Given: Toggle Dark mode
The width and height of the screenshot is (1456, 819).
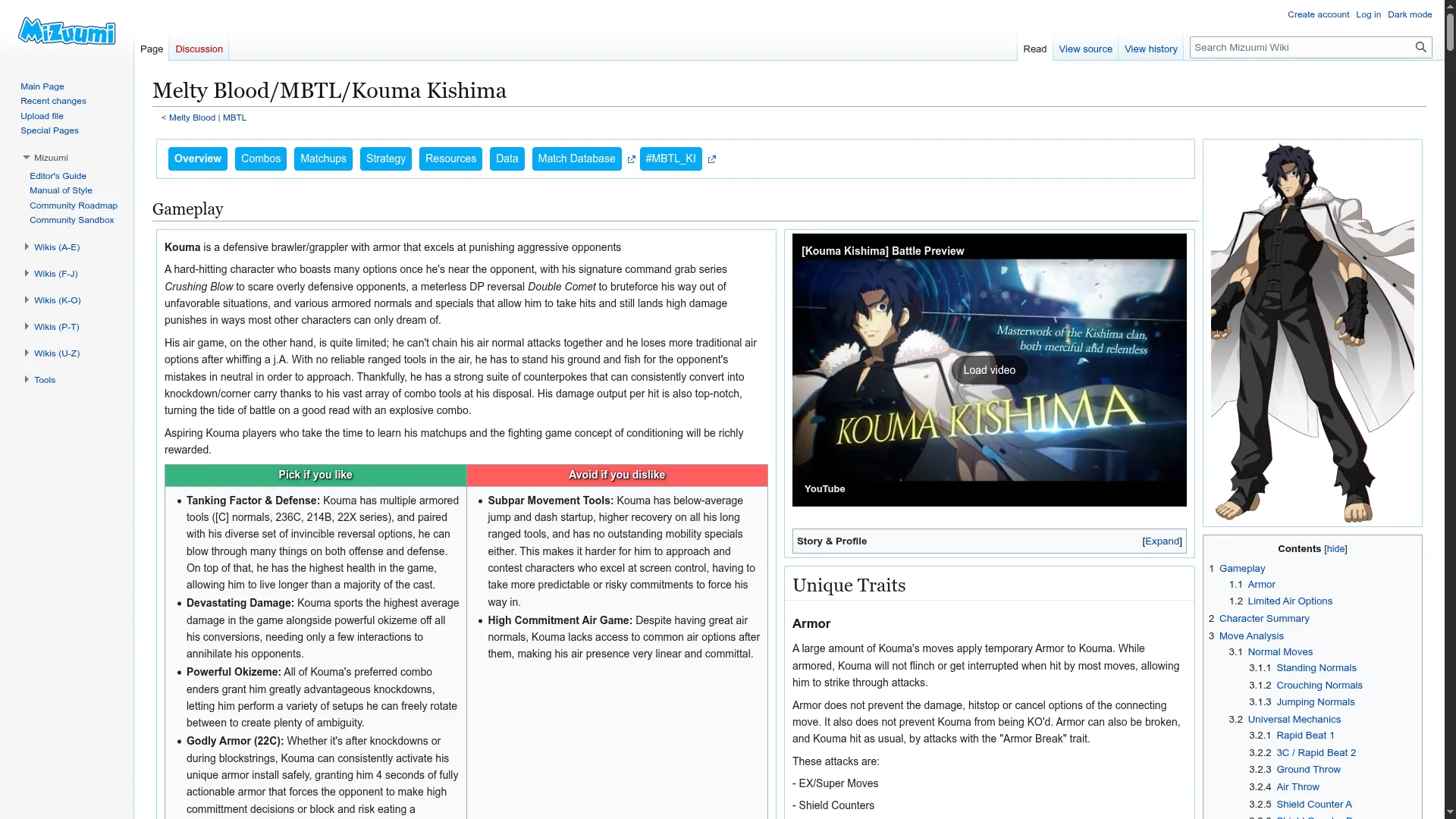Looking at the screenshot, I should (1409, 14).
